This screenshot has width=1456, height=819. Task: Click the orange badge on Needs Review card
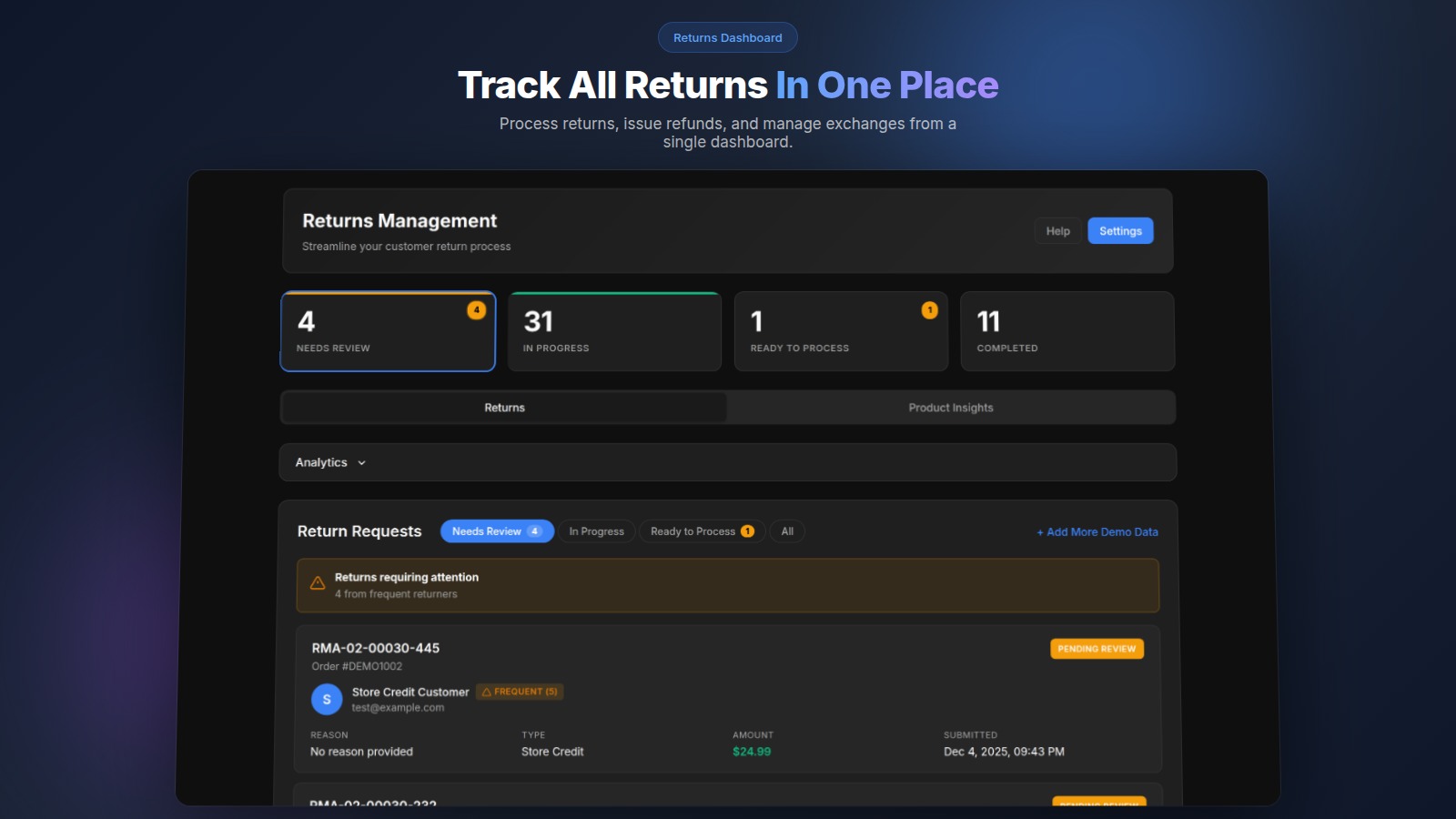click(476, 310)
